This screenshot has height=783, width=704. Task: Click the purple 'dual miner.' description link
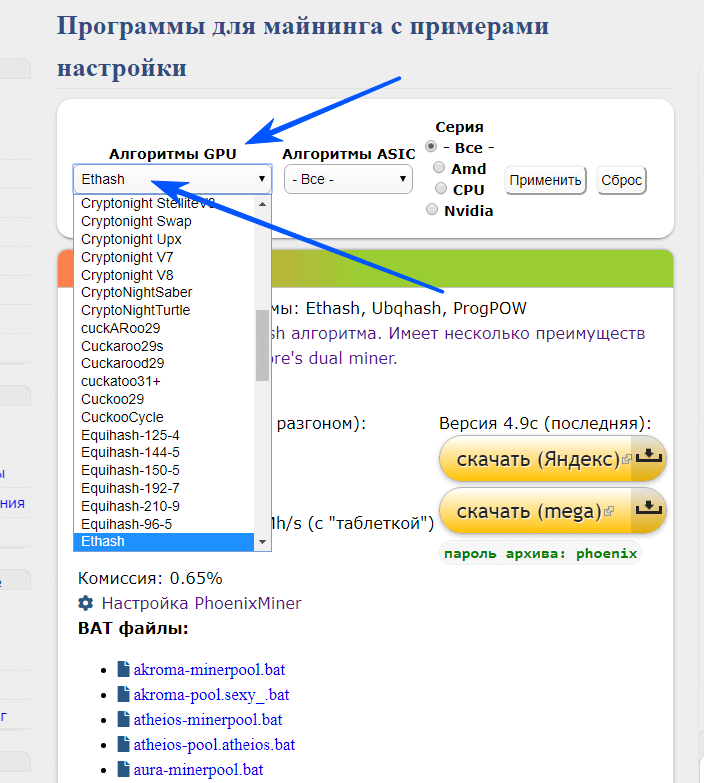tap(352, 358)
